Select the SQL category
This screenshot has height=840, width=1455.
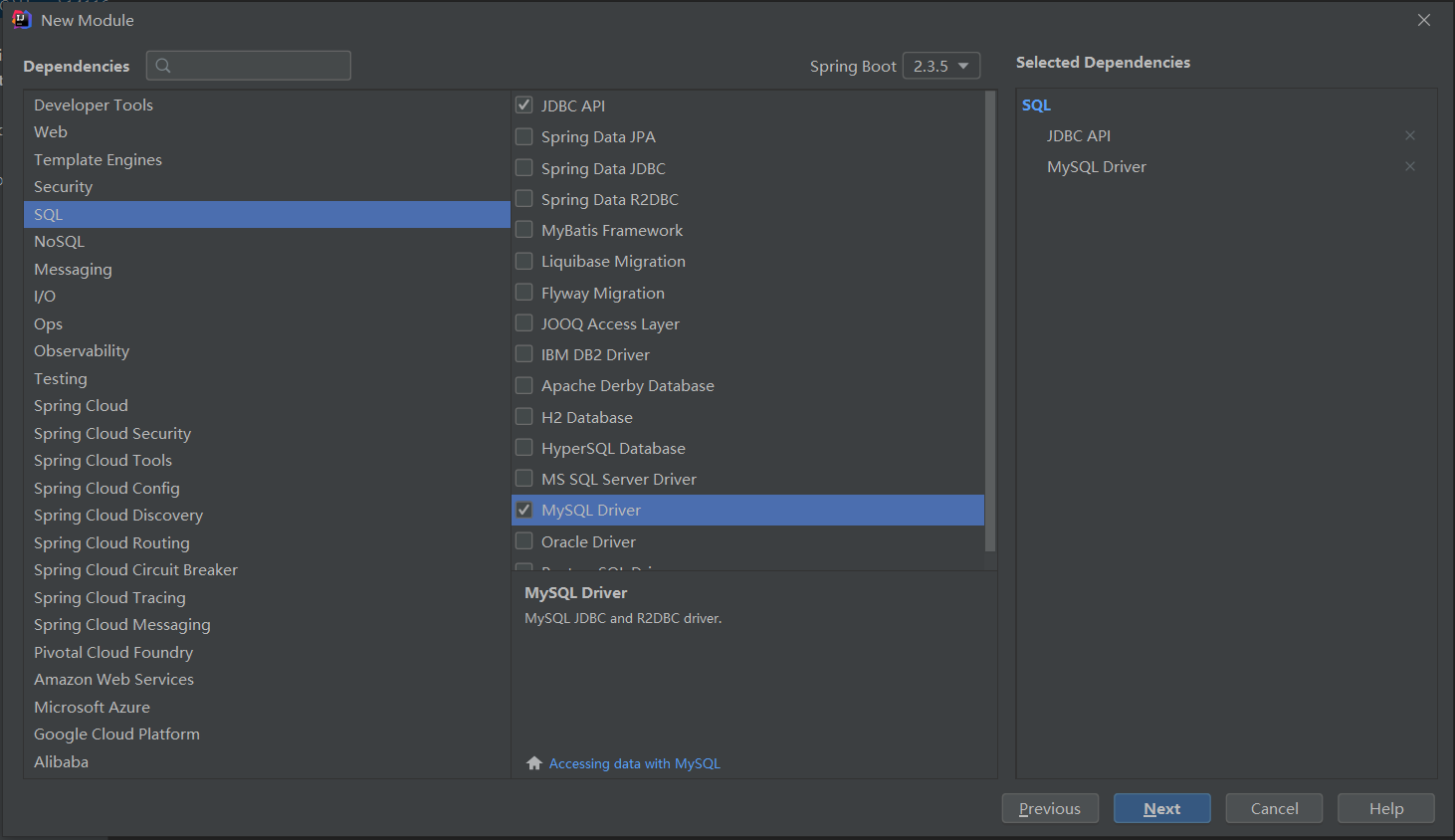click(x=267, y=214)
